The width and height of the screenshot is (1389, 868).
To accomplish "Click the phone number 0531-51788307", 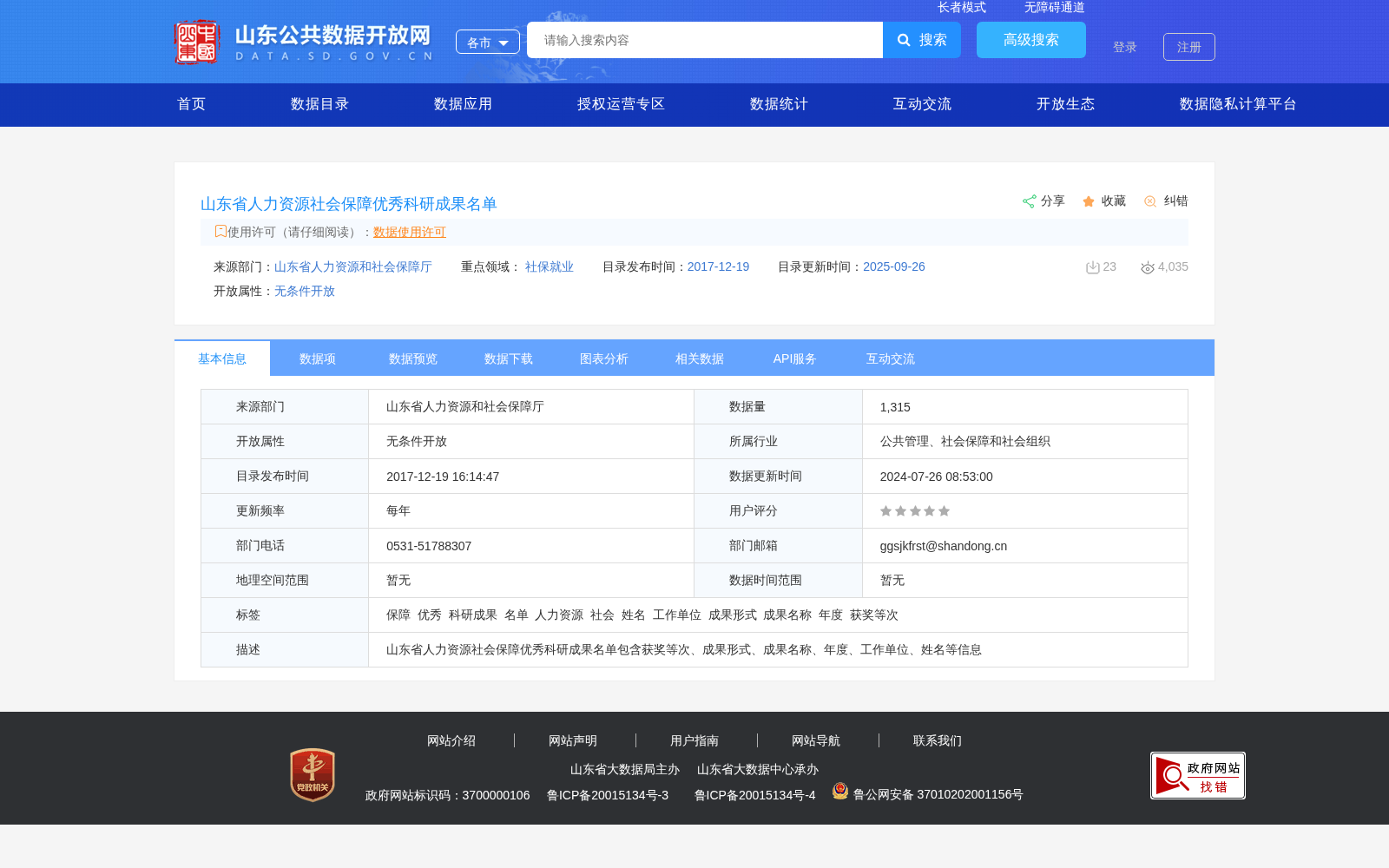I will point(429,546).
